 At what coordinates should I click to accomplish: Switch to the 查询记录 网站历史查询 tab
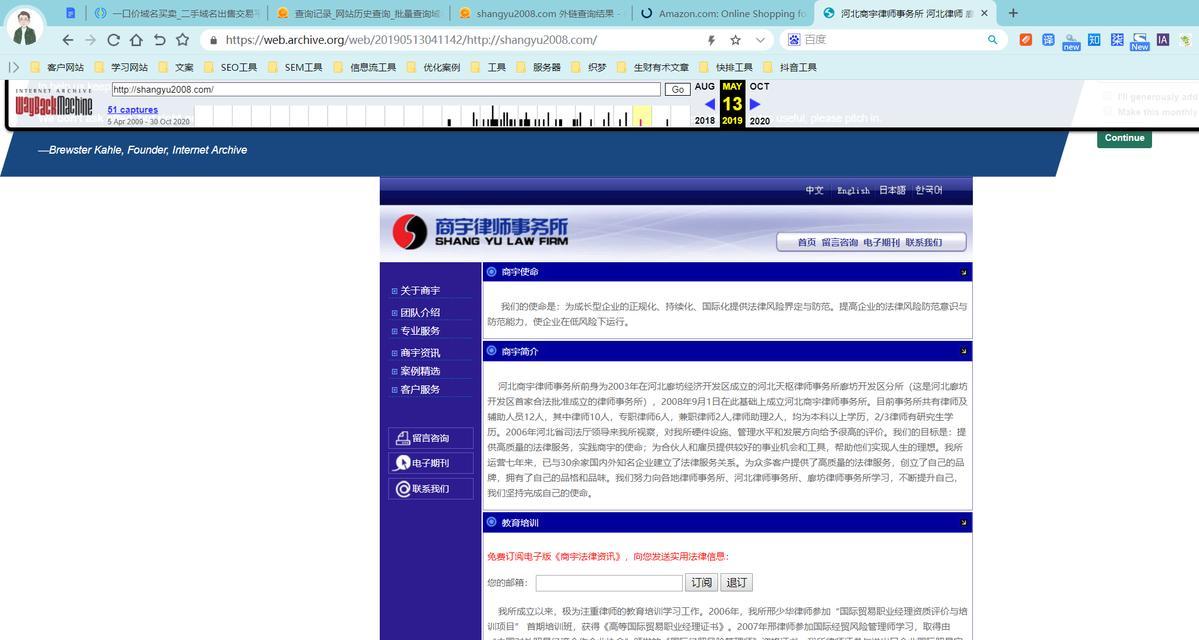359,13
